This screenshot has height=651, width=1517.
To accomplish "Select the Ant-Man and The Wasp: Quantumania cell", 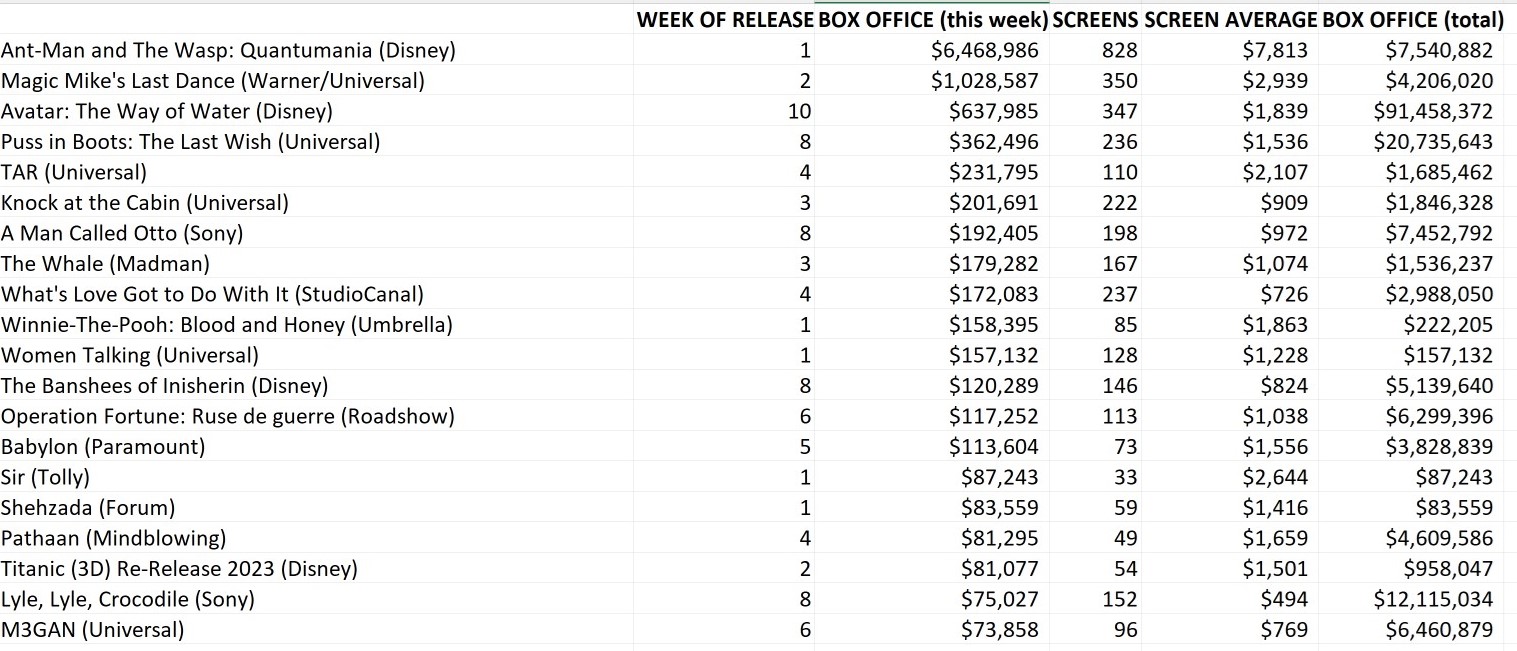I will pyautogui.click(x=228, y=51).
